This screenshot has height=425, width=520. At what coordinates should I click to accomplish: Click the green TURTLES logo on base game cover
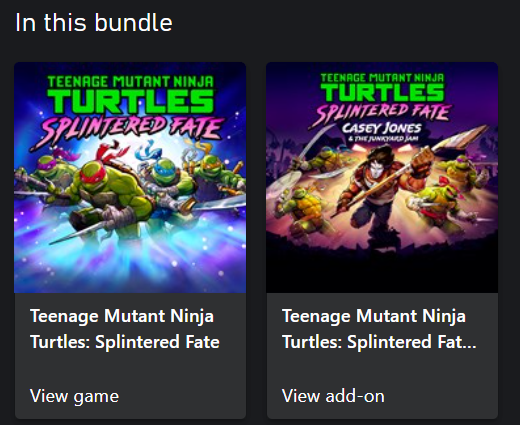click(131, 101)
